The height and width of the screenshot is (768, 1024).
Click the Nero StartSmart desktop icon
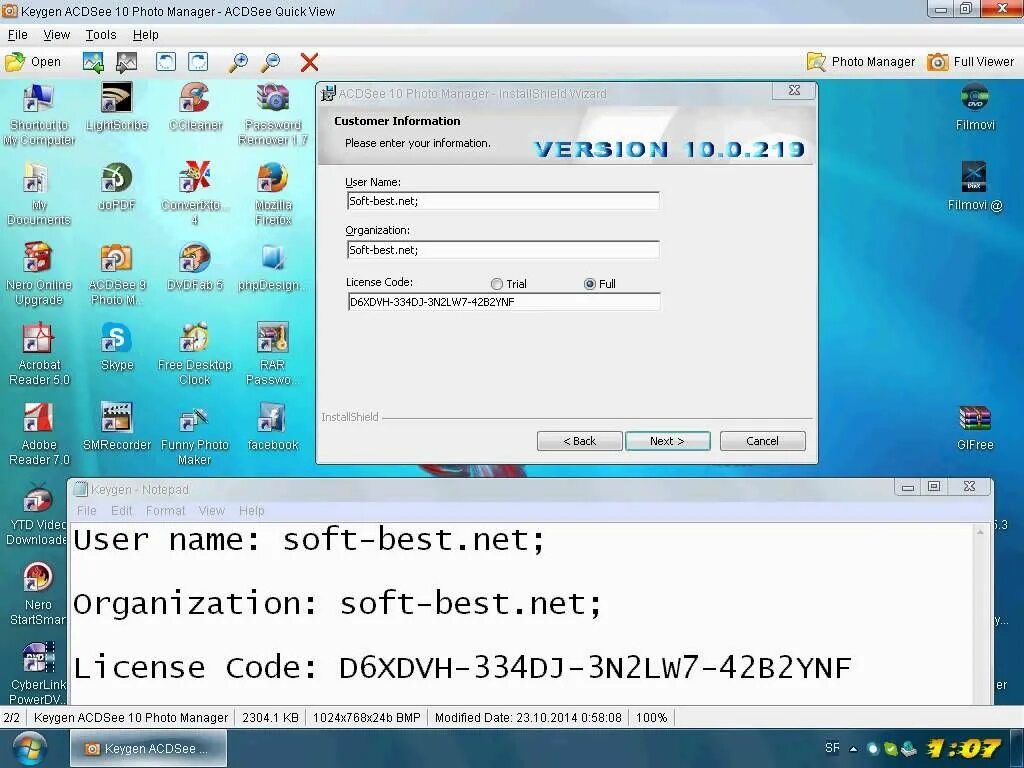(37, 593)
